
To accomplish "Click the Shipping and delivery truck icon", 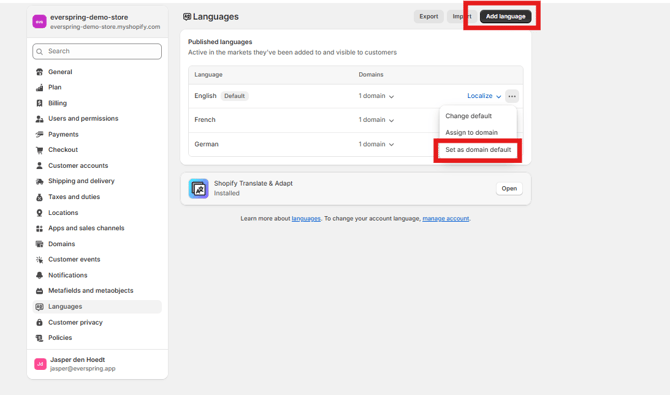I will point(39,181).
